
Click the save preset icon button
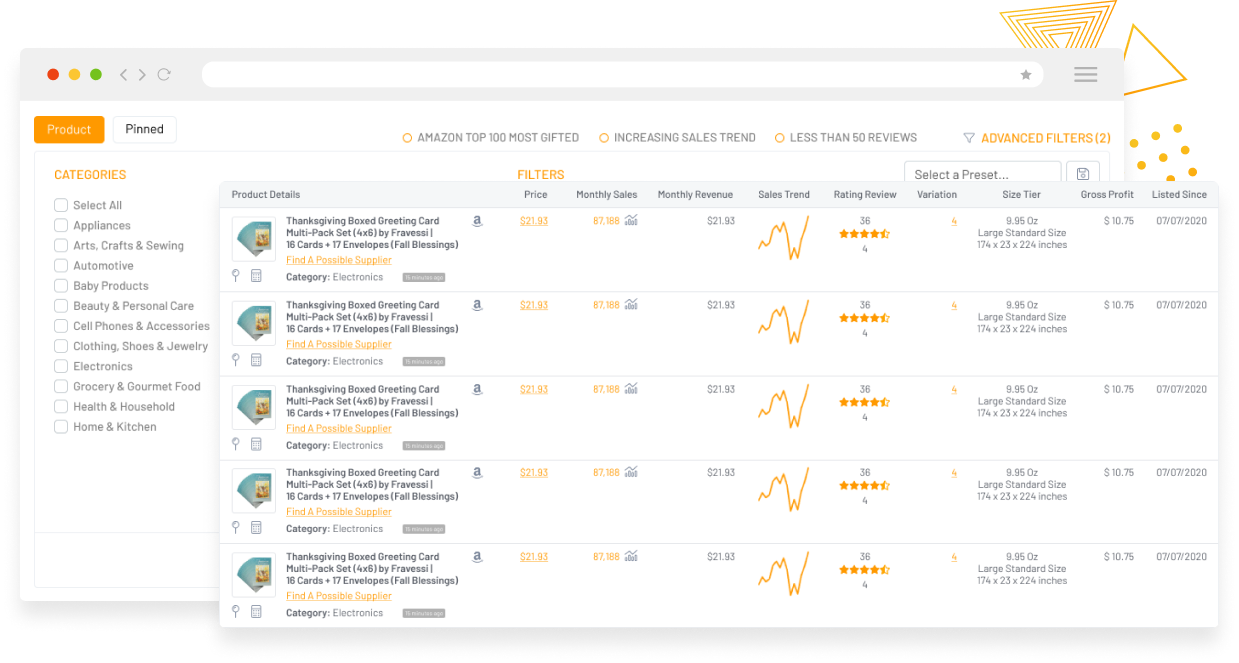coord(1083,174)
